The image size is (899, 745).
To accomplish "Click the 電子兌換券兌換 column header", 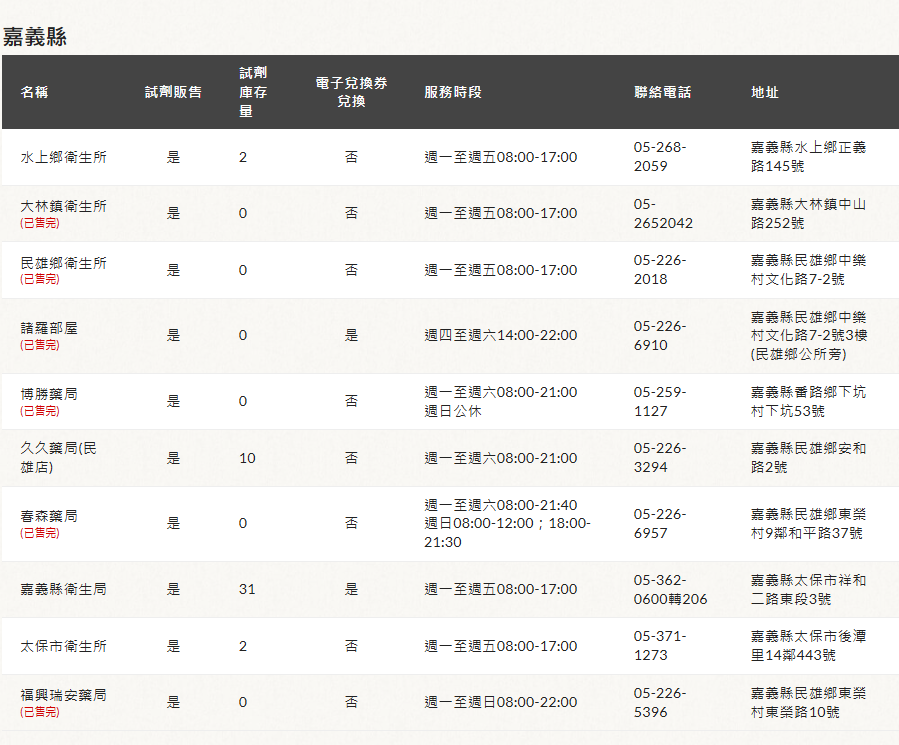I will 351,92.
